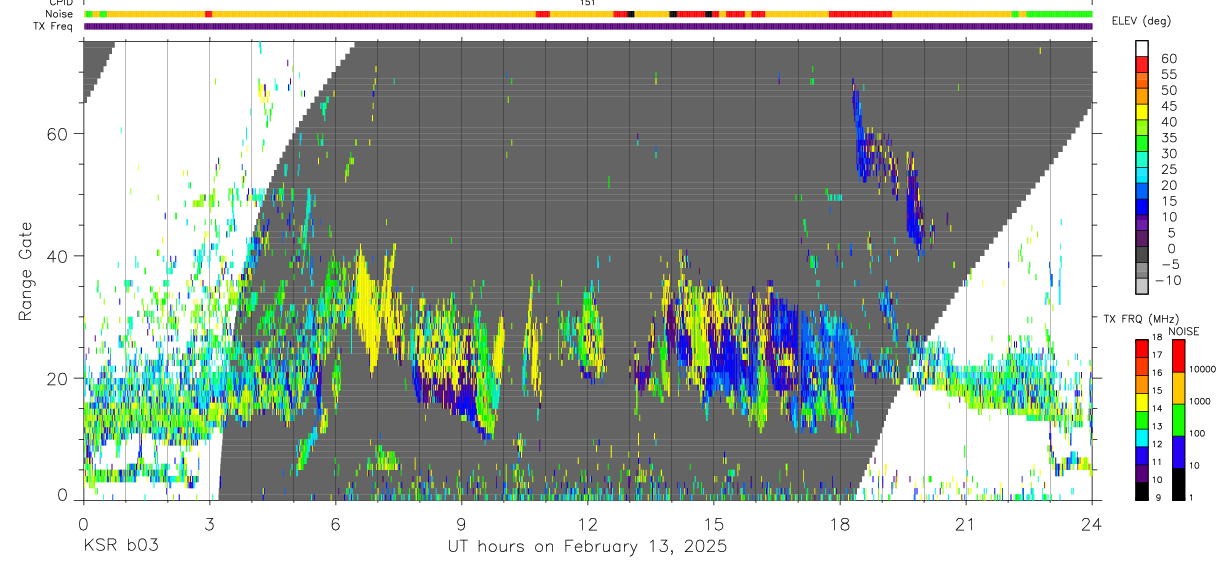Pick the orange segment of the NOISE colorbar
The image size is (1228, 567).
pyautogui.click(x=1178, y=387)
